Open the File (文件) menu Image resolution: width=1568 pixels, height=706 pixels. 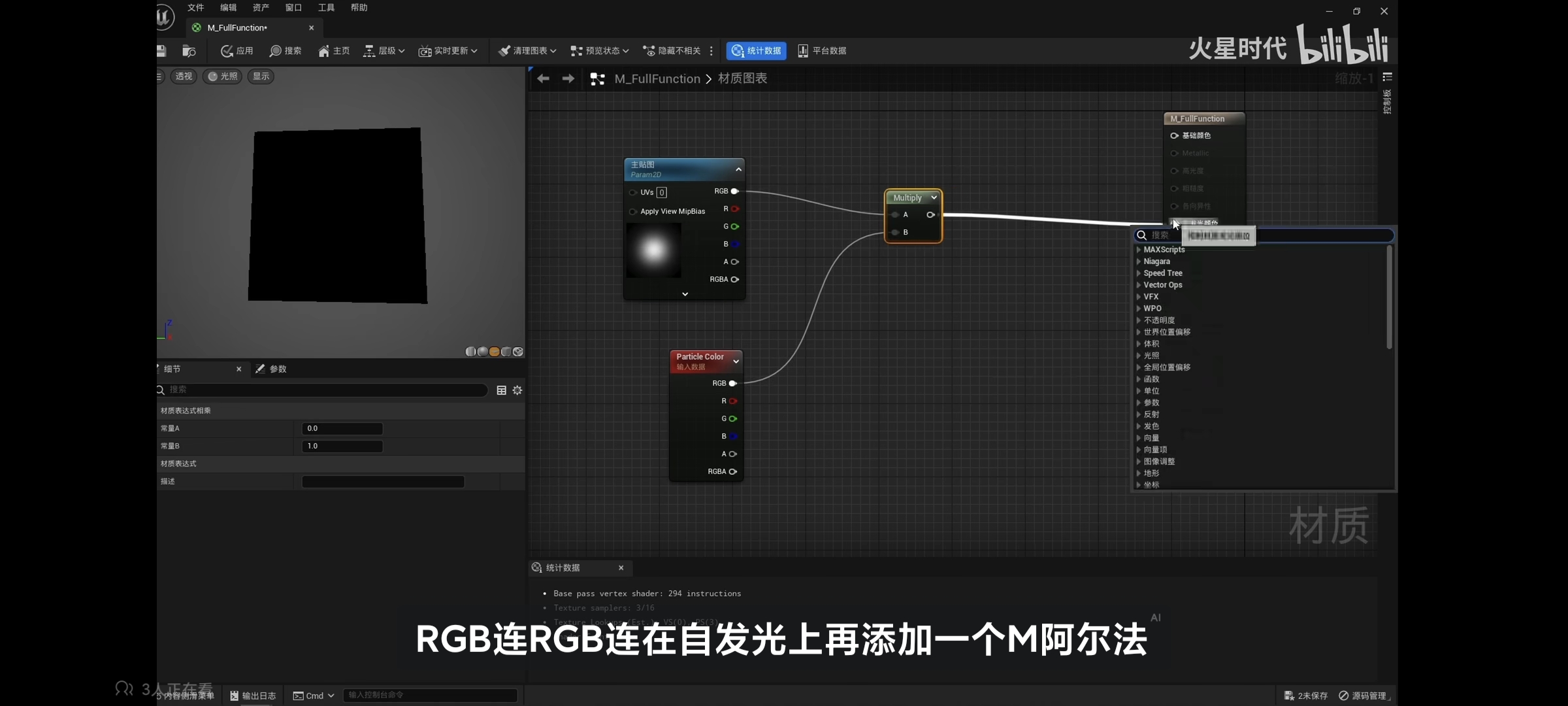195,8
